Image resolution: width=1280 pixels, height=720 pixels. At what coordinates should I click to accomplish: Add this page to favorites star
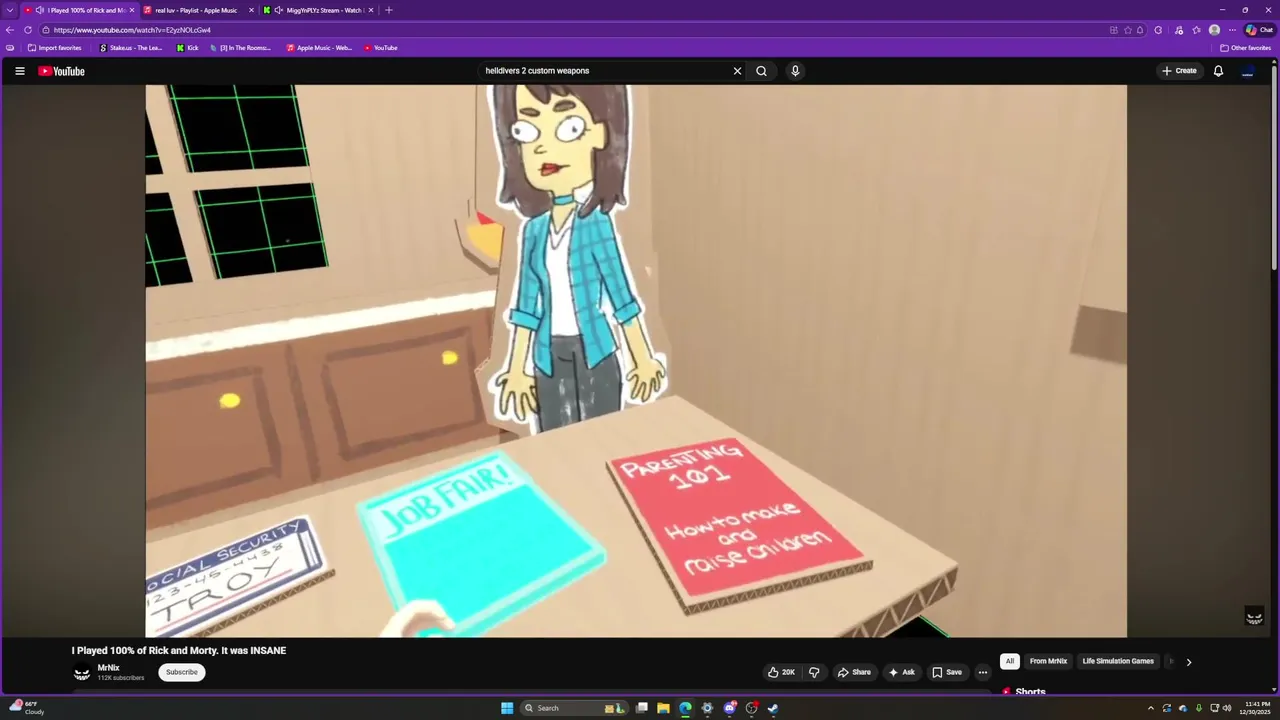tap(1128, 30)
